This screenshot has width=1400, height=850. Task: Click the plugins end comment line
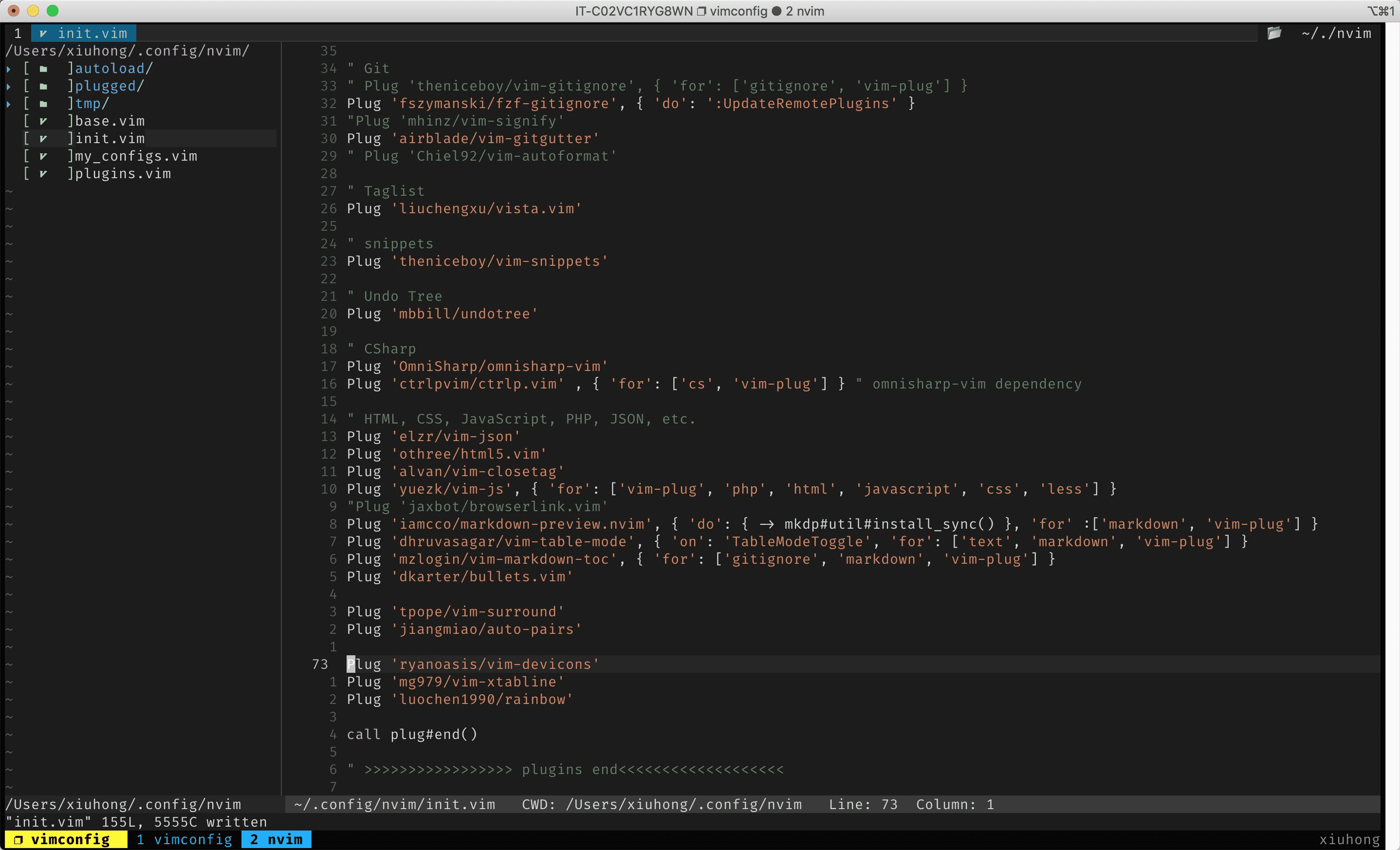565,770
